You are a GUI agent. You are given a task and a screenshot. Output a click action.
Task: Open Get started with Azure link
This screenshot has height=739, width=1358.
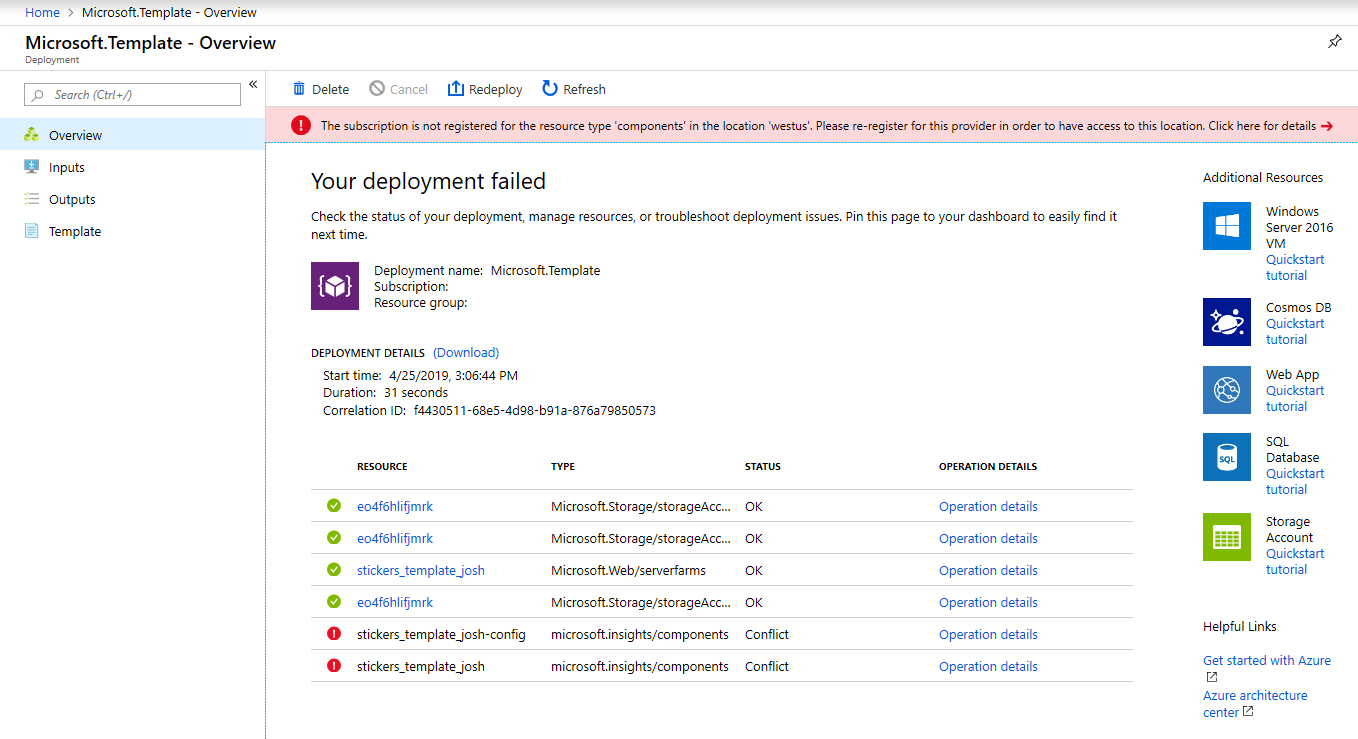[1267, 660]
